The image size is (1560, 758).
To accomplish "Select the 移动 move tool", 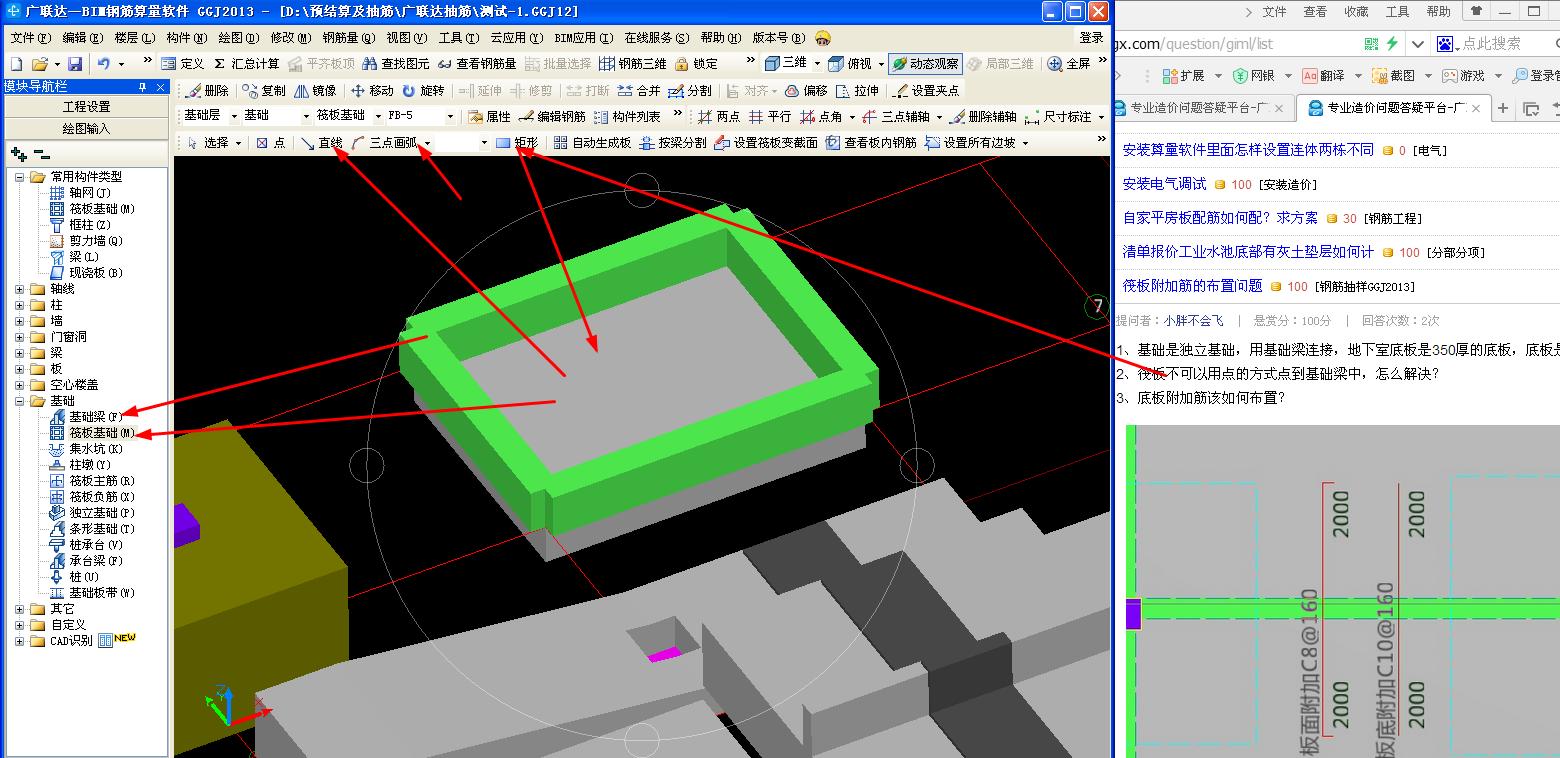I will point(373,90).
